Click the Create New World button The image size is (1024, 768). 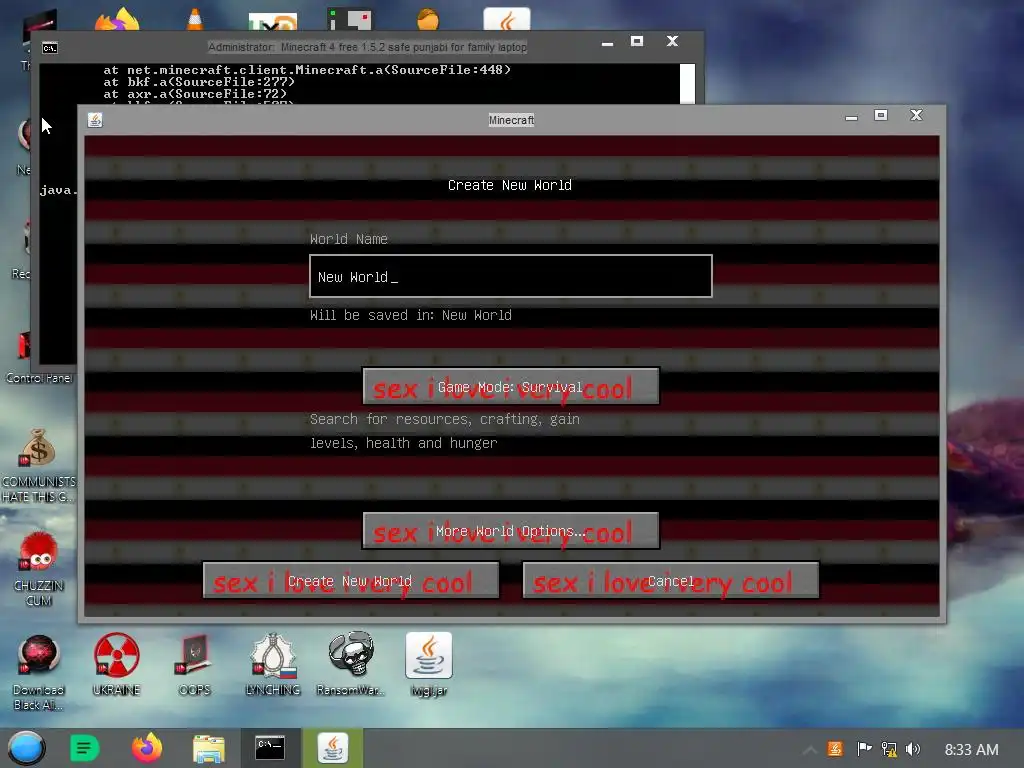351,580
